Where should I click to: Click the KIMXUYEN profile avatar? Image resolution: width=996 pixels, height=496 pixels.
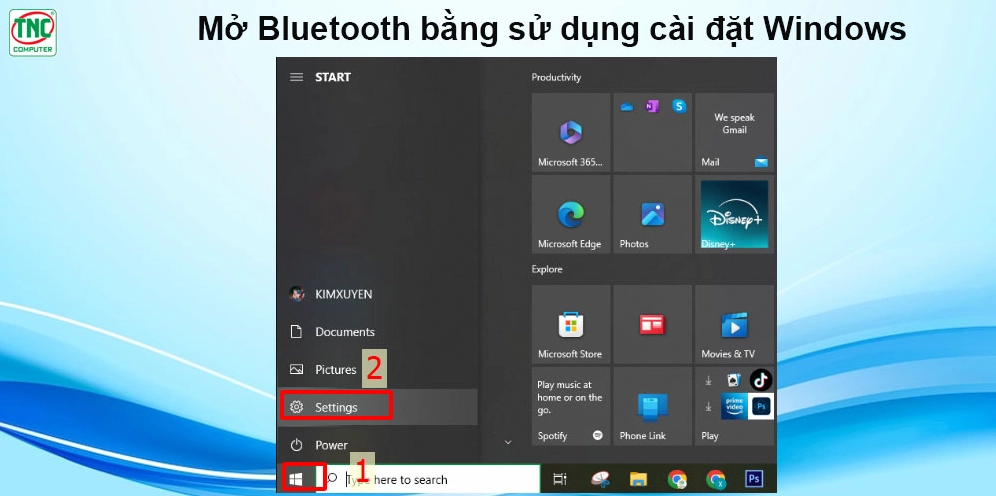[x=296, y=294]
